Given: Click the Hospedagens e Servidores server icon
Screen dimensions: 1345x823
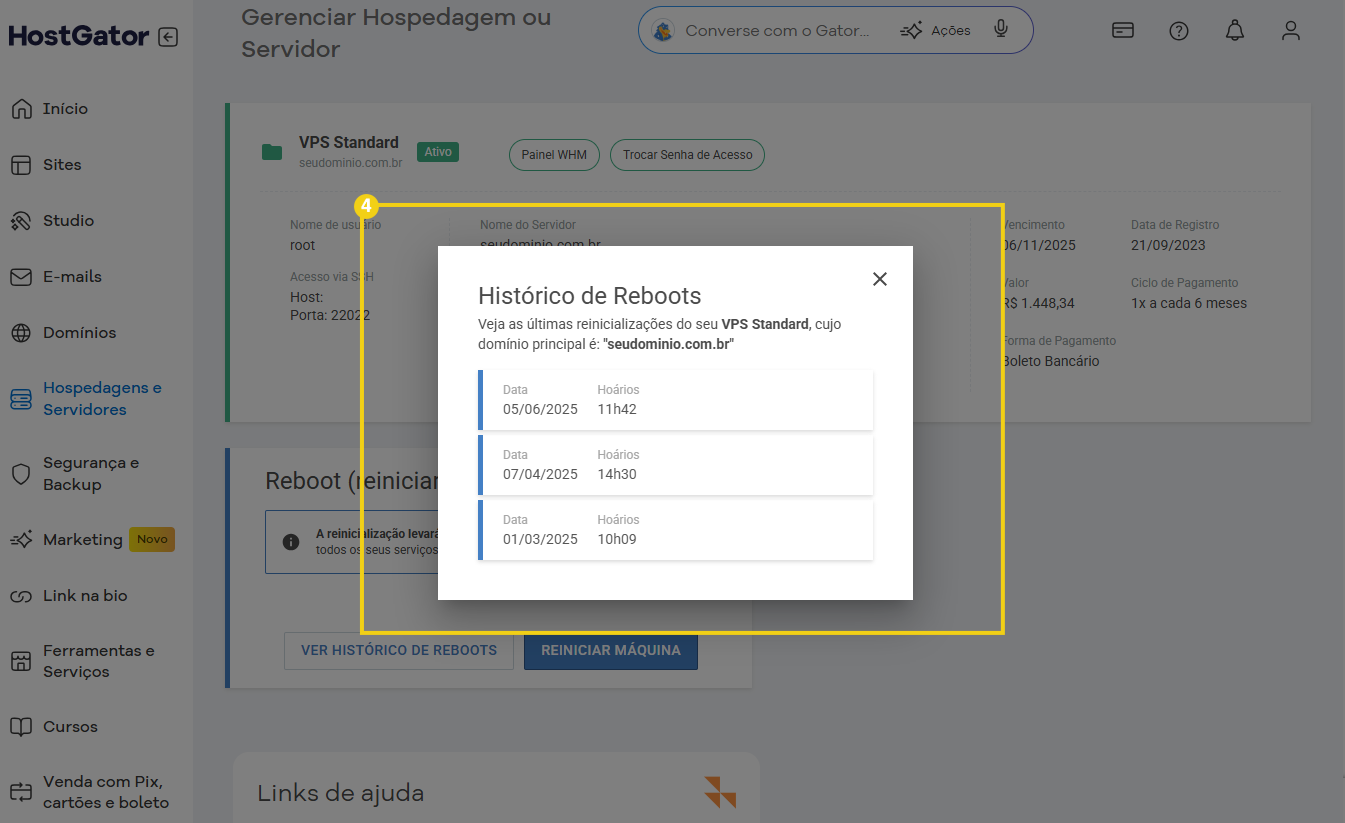Looking at the screenshot, I should 21,399.
